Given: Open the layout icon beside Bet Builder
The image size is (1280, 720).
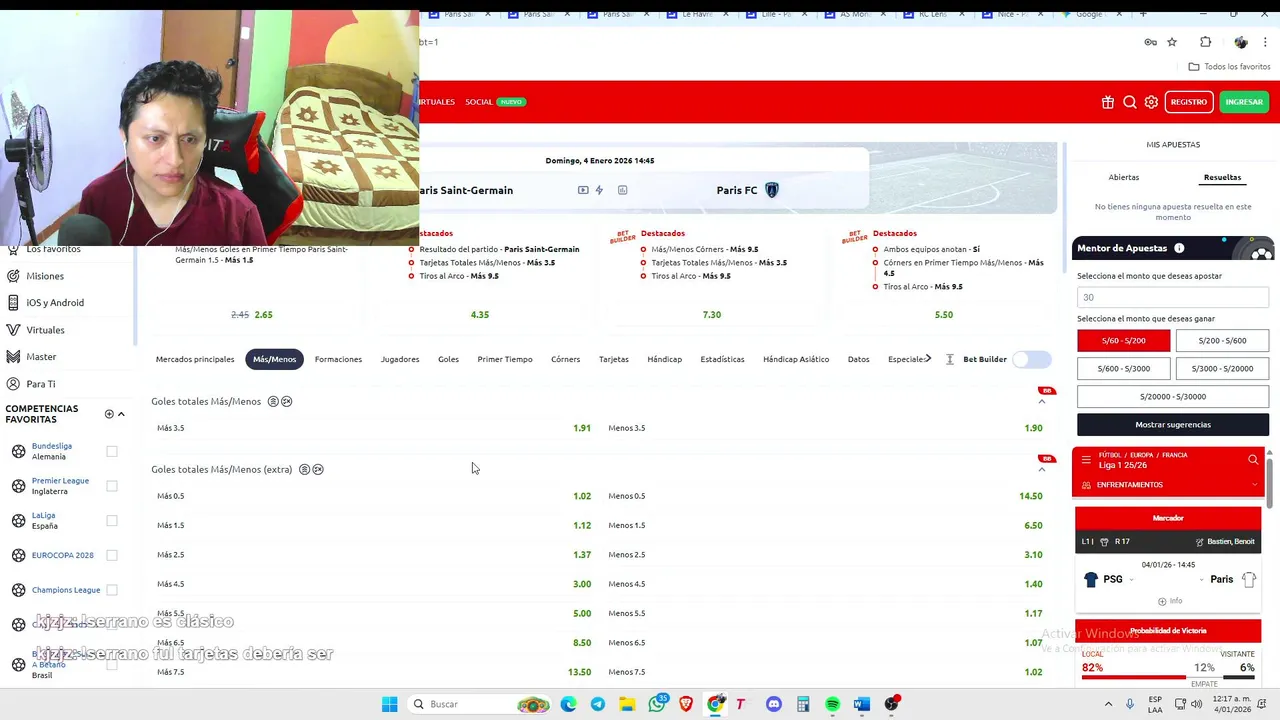Looking at the screenshot, I should coord(950,359).
